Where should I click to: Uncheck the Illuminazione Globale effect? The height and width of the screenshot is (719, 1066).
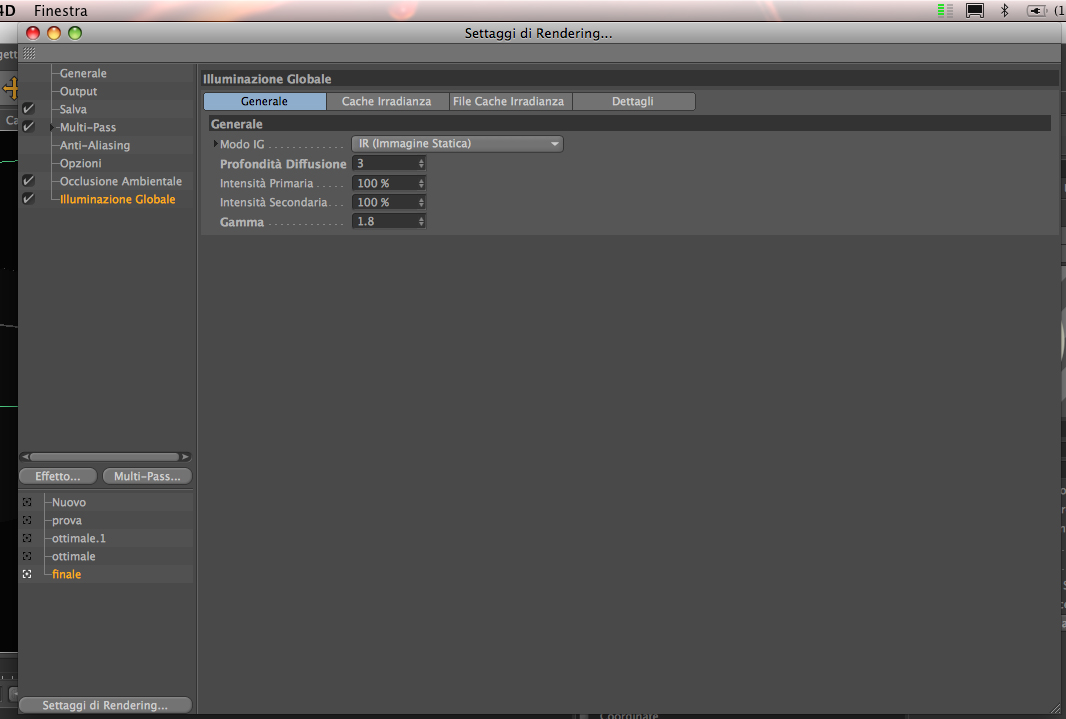coord(29,198)
